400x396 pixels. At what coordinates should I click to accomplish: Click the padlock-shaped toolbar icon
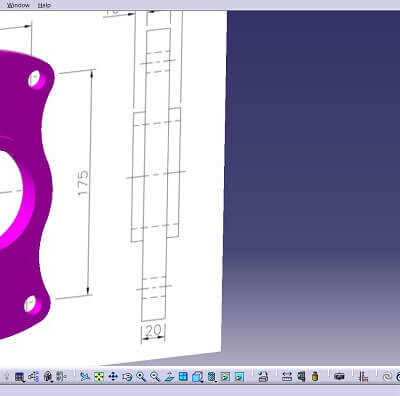pos(48,377)
